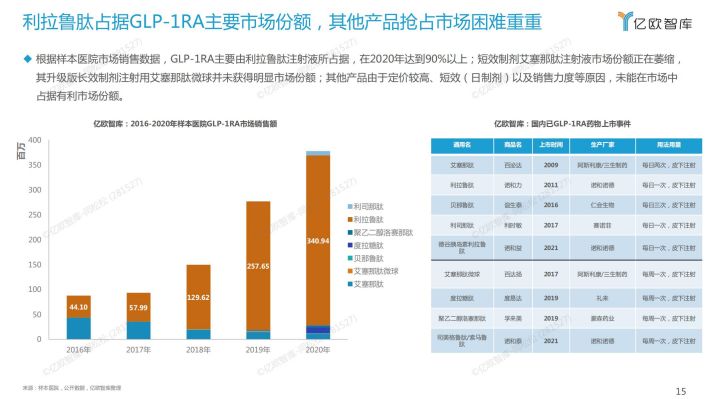The width and height of the screenshot is (710, 399).
Task: Select the 2016年 orange segment labeled 44.10
Action: pos(79,307)
